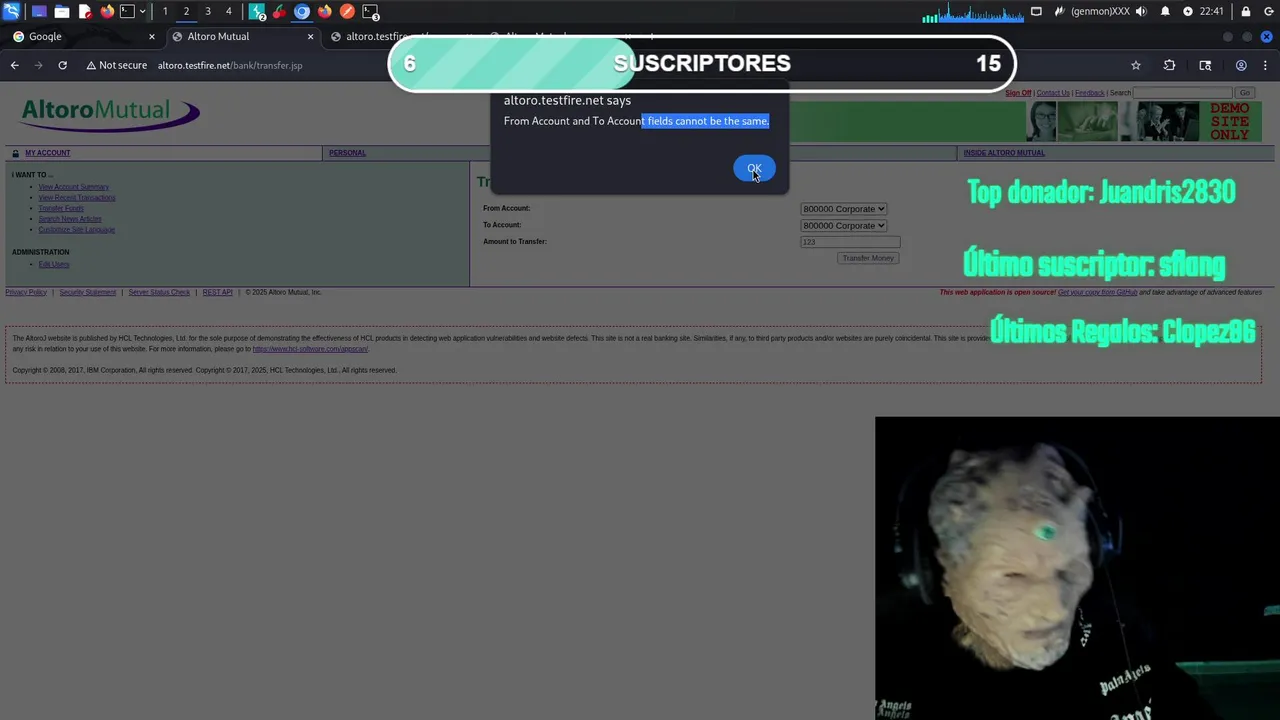Open the file manager from the panel

(62, 12)
